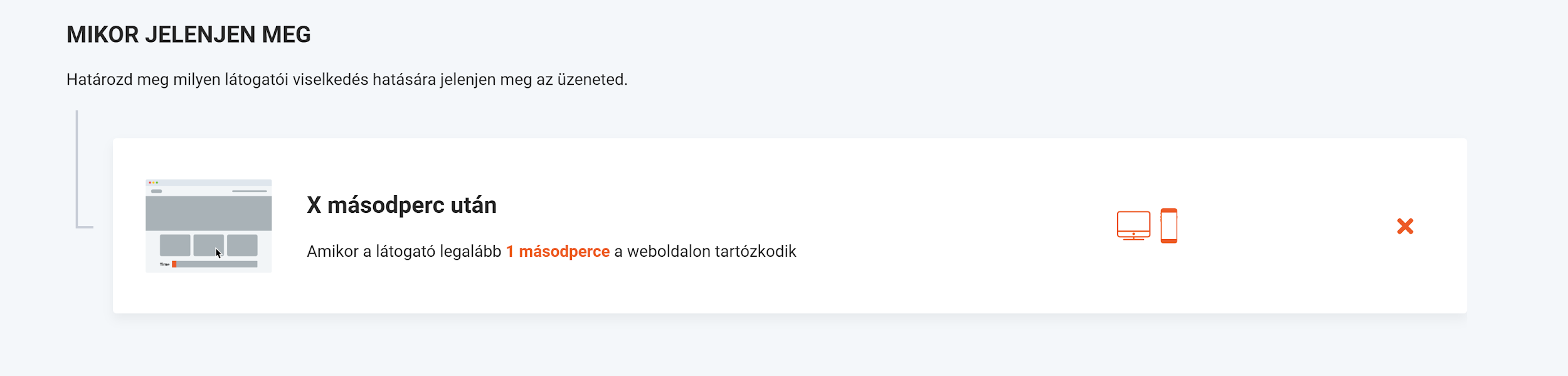Remove the rule with the orange X
This screenshot has height=376, width=1568.
1405,226
